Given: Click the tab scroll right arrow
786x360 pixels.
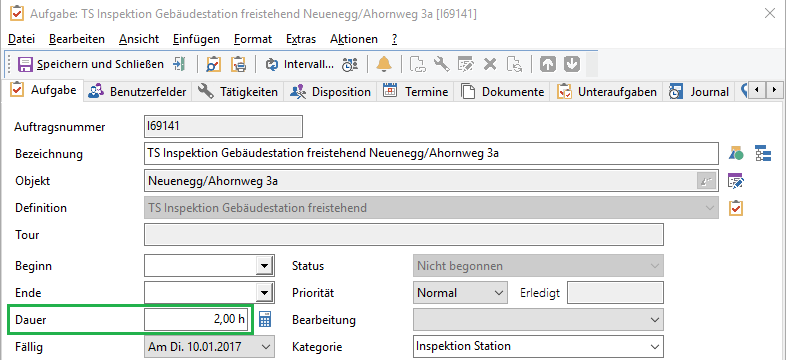Looking at the screenshot, I should (775, 90).
